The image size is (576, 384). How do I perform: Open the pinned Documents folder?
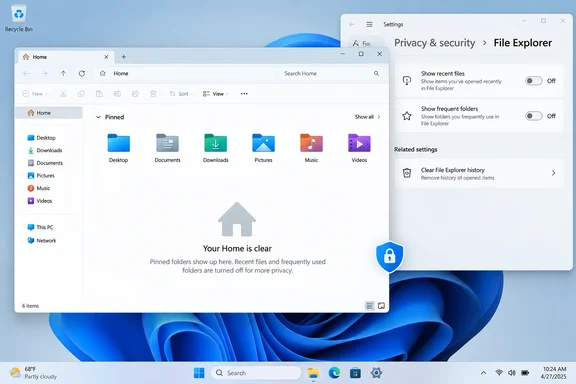click(x=168, y=148)
